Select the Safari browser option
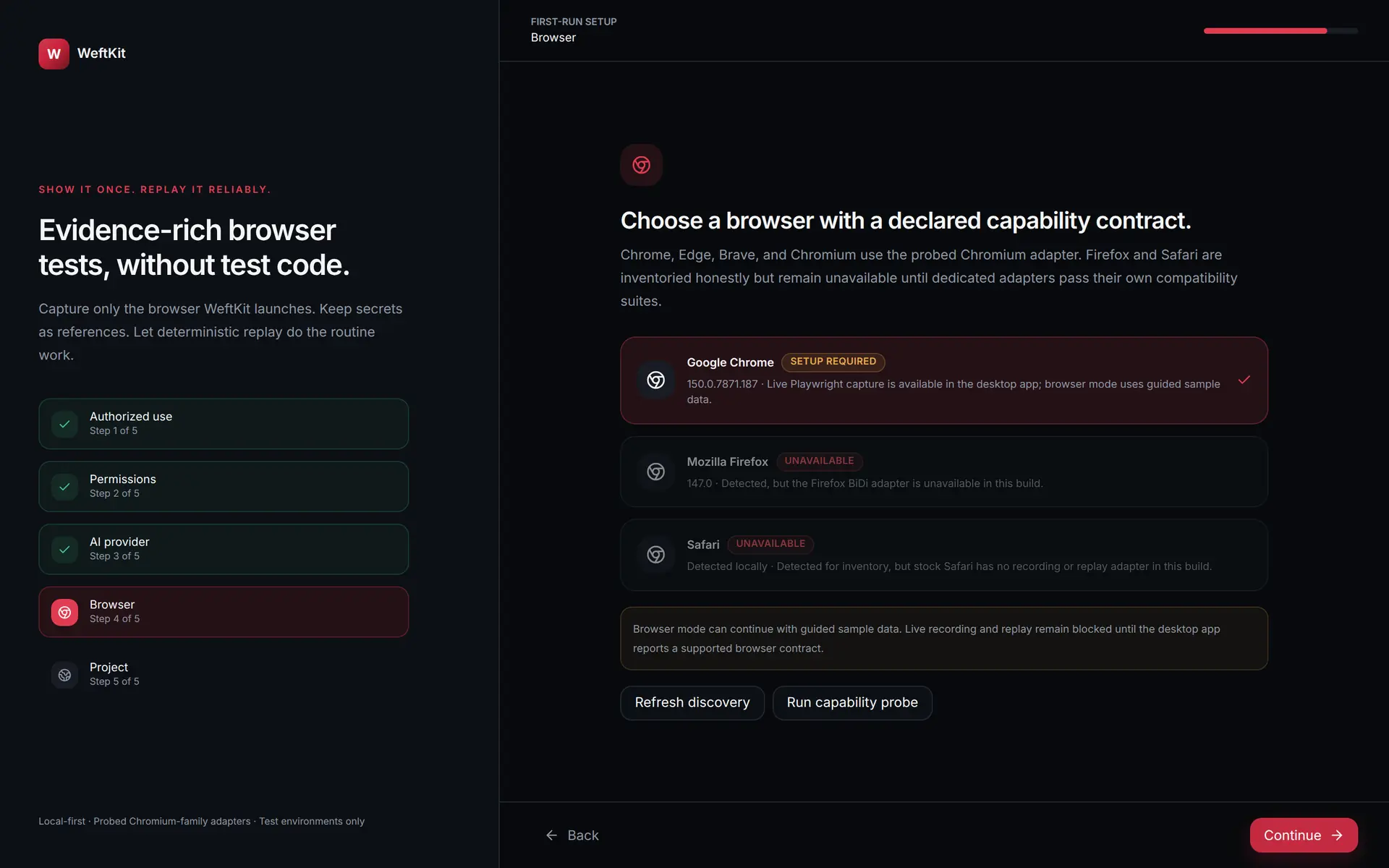 [944, 555]
